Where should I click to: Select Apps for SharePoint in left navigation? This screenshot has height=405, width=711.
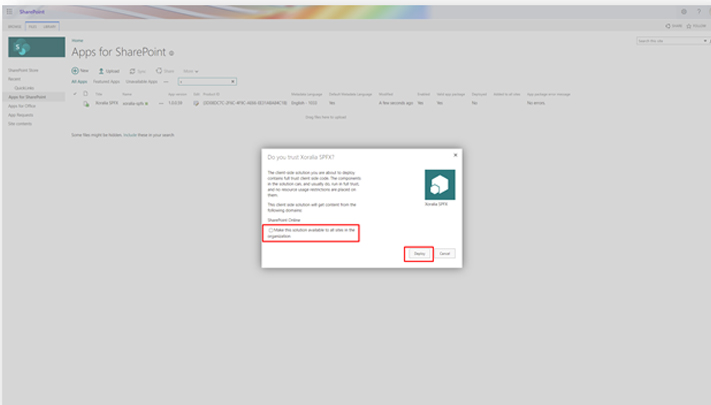[x=27, y=97]
